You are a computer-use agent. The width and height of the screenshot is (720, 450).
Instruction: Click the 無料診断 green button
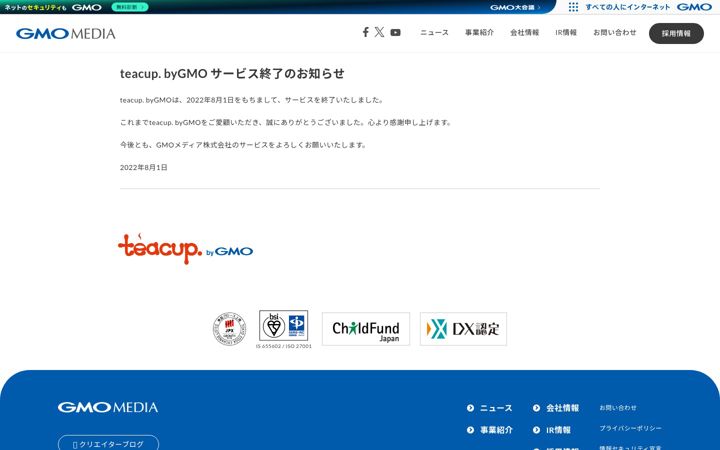point(130,7)
